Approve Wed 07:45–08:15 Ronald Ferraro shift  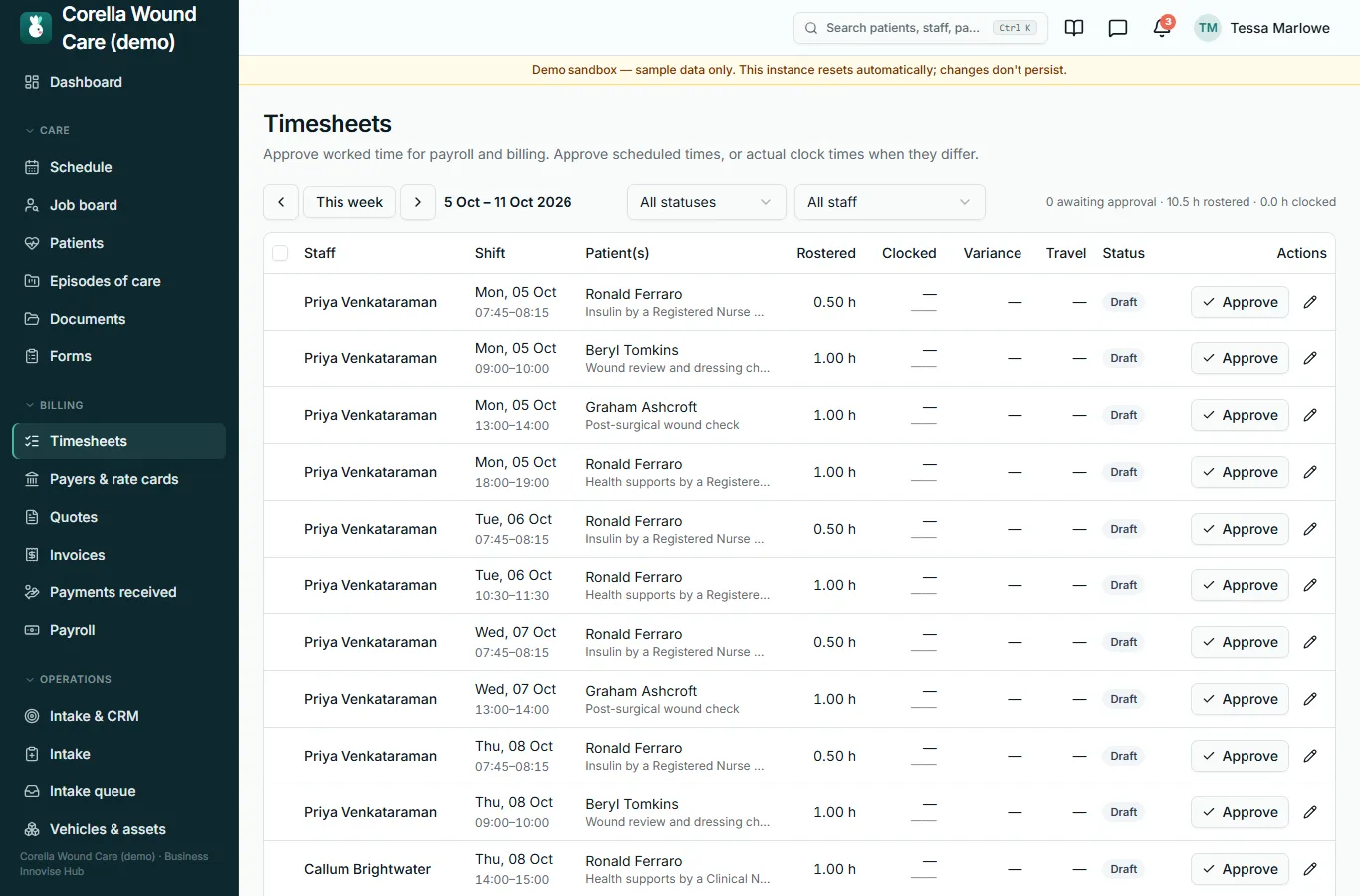1240,642
